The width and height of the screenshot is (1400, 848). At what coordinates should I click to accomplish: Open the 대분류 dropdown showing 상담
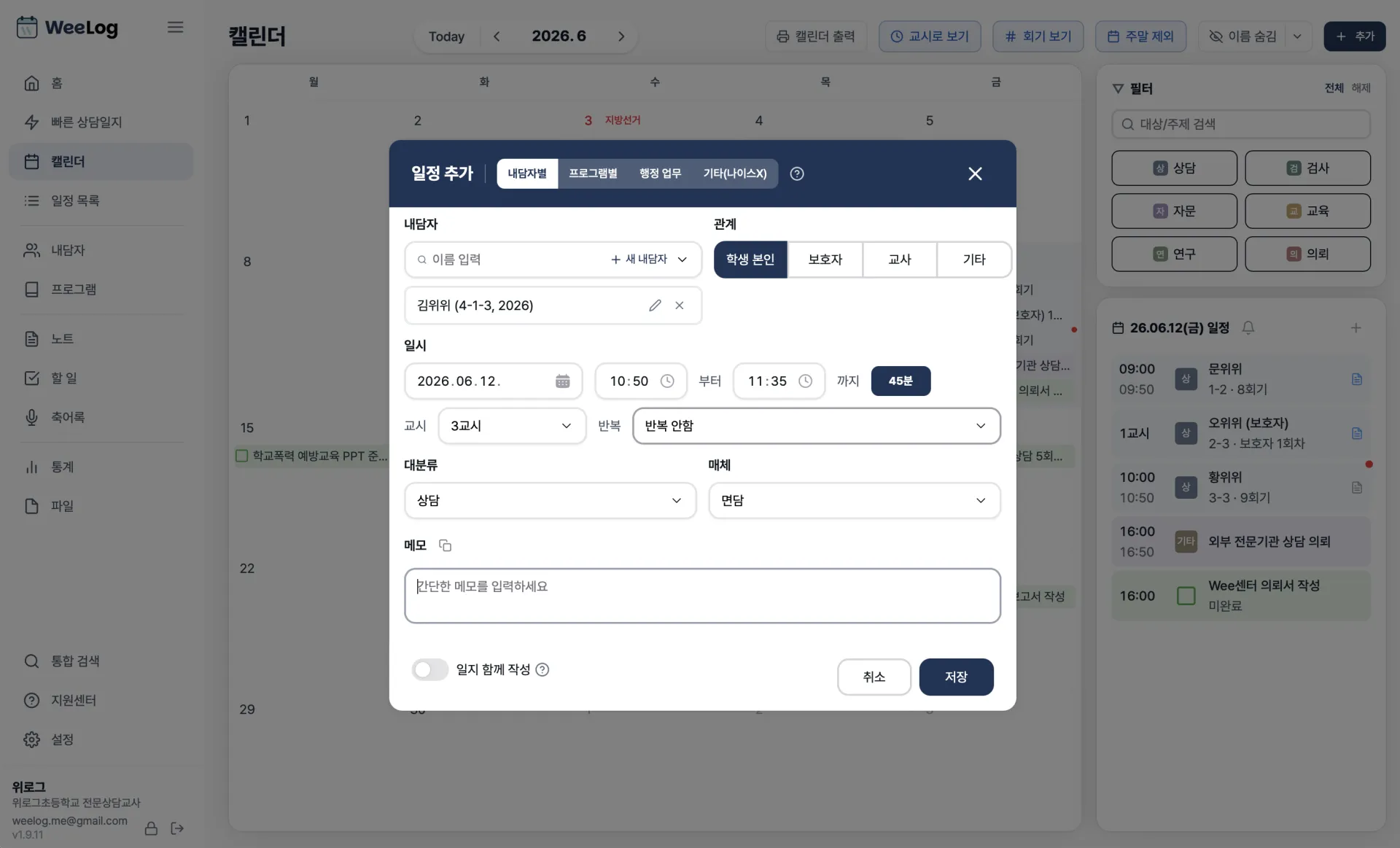(551, 501)
